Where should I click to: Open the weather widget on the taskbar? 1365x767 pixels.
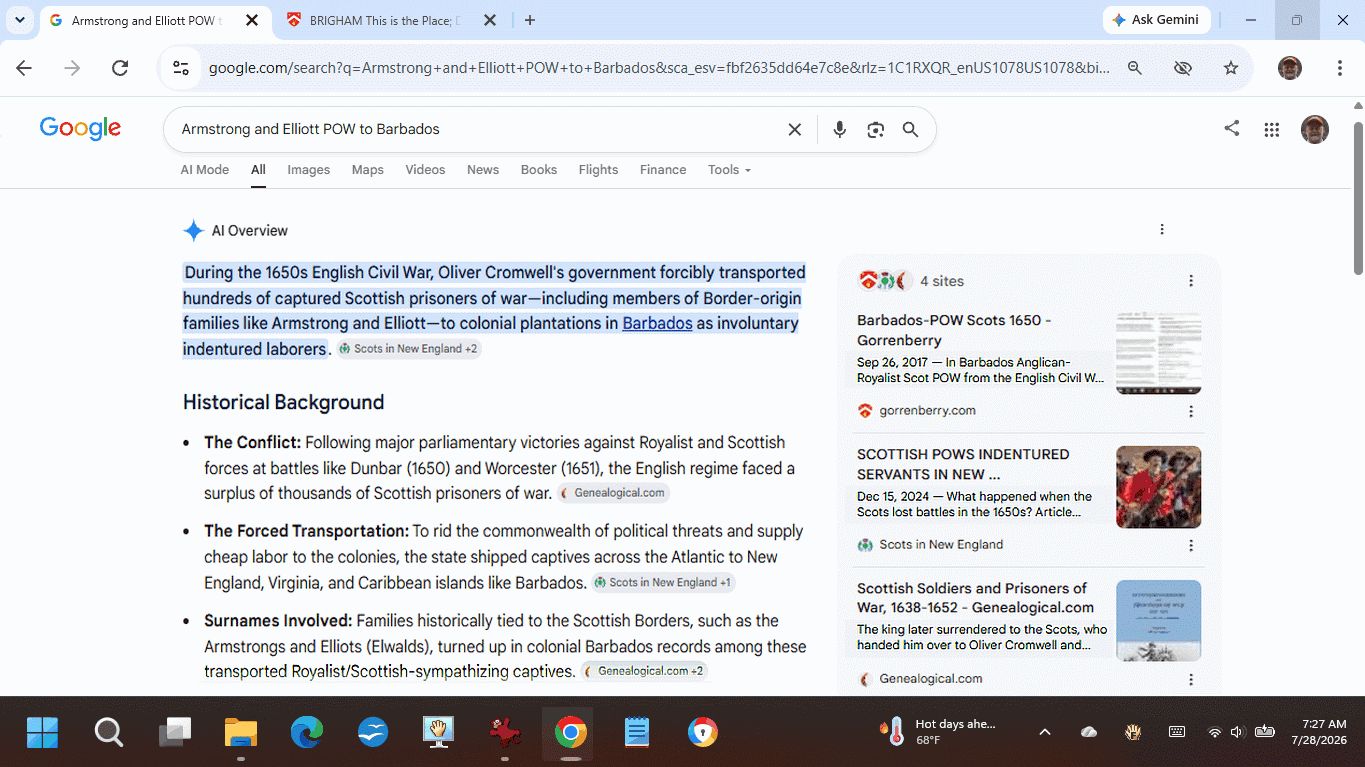click(938, 732)
